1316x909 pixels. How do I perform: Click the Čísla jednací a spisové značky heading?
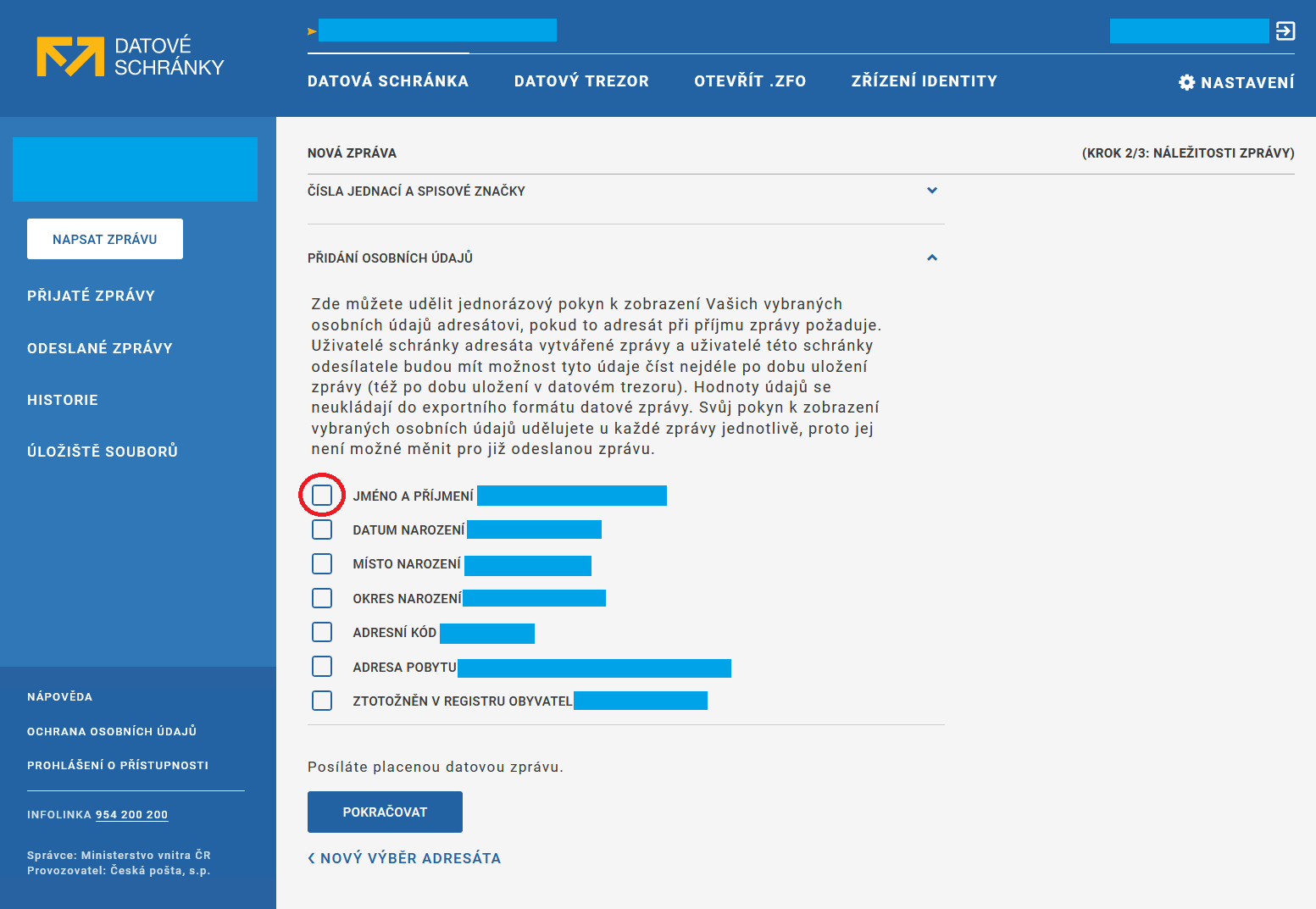pos(416,191)
